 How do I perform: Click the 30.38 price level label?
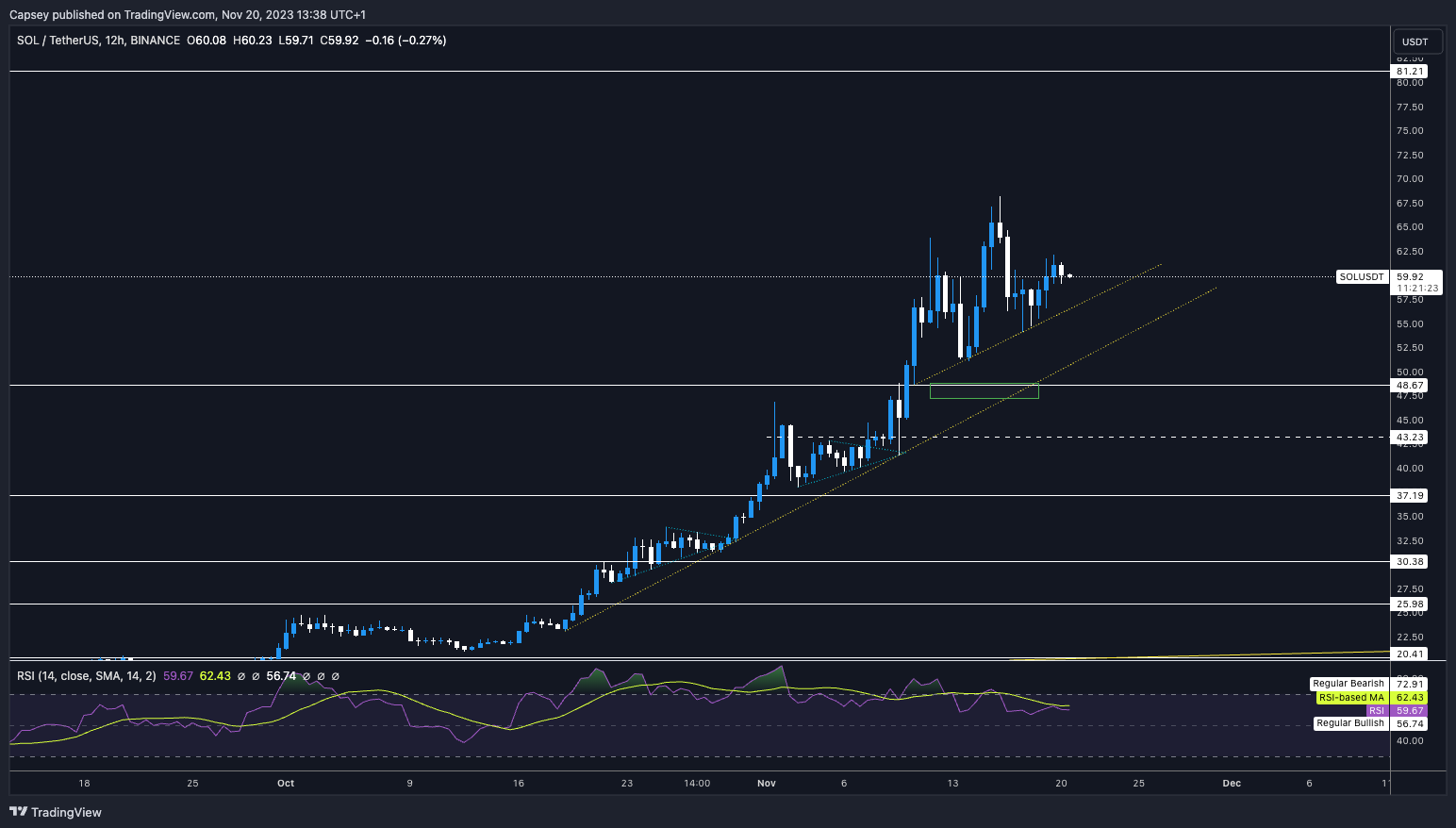[x=1410, y=562]
